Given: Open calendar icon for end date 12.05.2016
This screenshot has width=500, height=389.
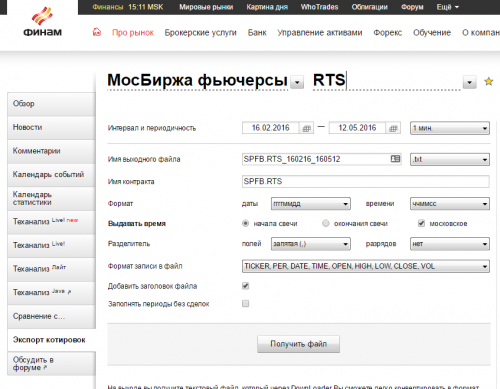Looking at the screenshot, I should tap(393, 128).
